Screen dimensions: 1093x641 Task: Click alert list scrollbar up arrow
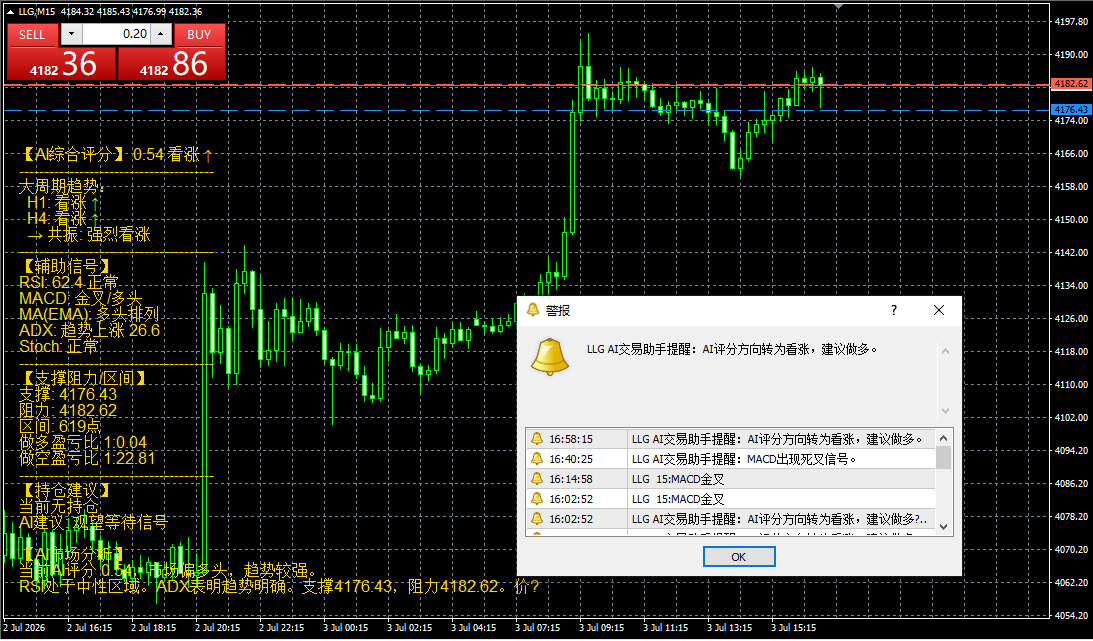(944, 438)
